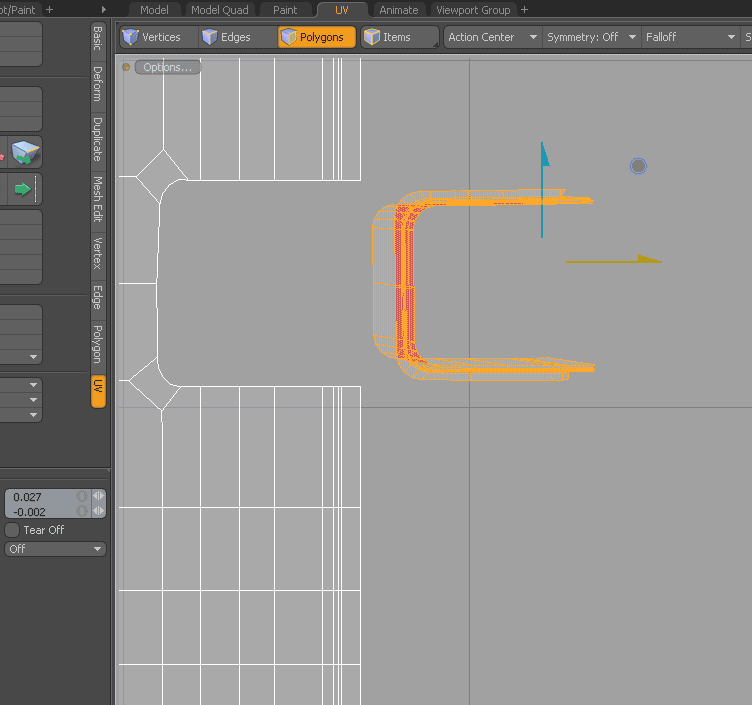Screen dimensions: 752x705
Task: Open the Symmetry: Off dropdown
Action: click(591, 37)
